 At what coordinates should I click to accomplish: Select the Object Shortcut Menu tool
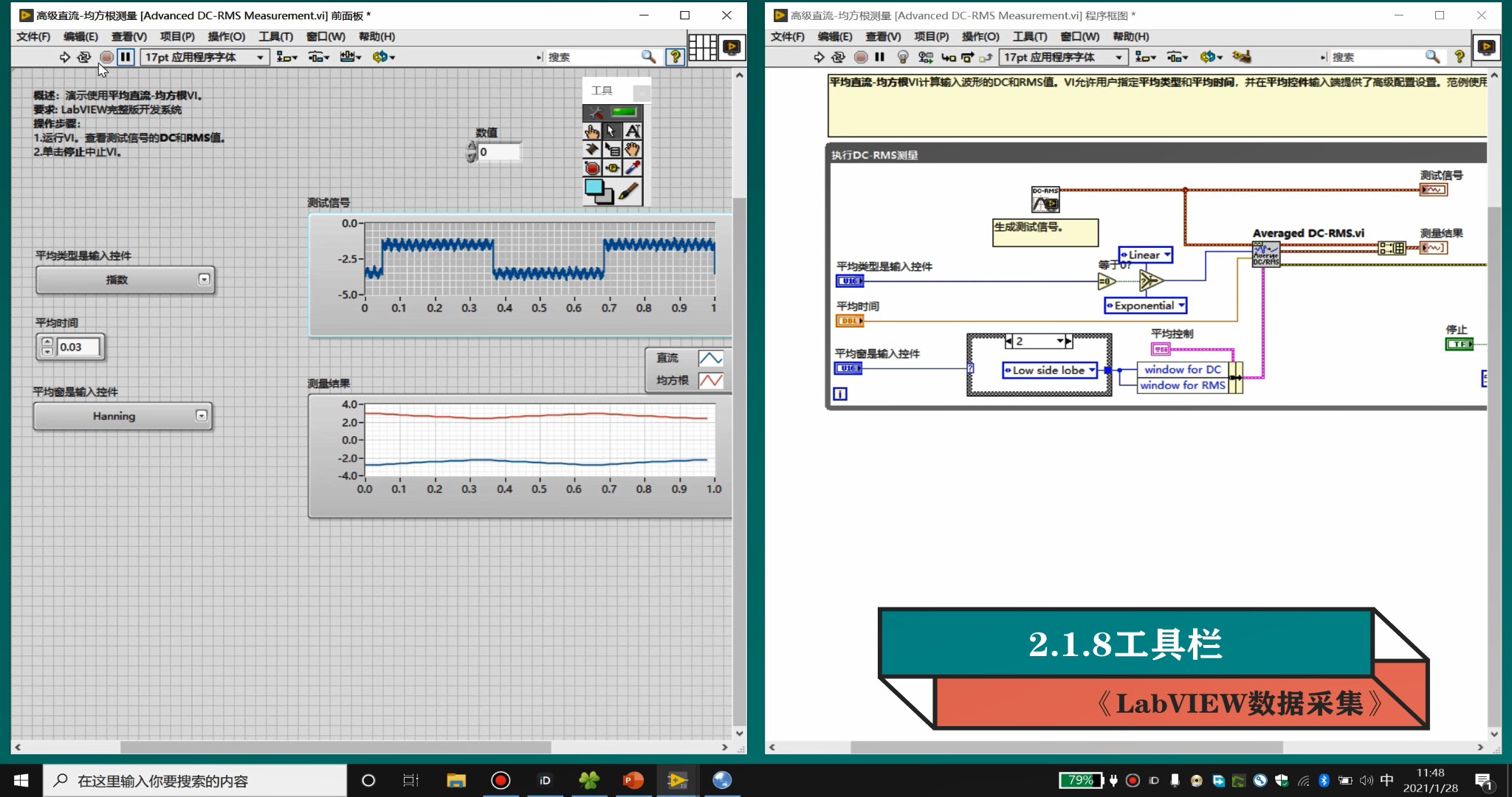(x=612, y=150)
